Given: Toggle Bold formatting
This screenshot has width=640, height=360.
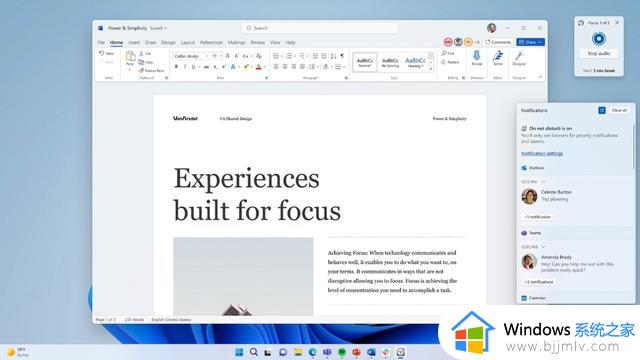Looking at the screenshot, I should pyautogui.click(x=176, y=67).
